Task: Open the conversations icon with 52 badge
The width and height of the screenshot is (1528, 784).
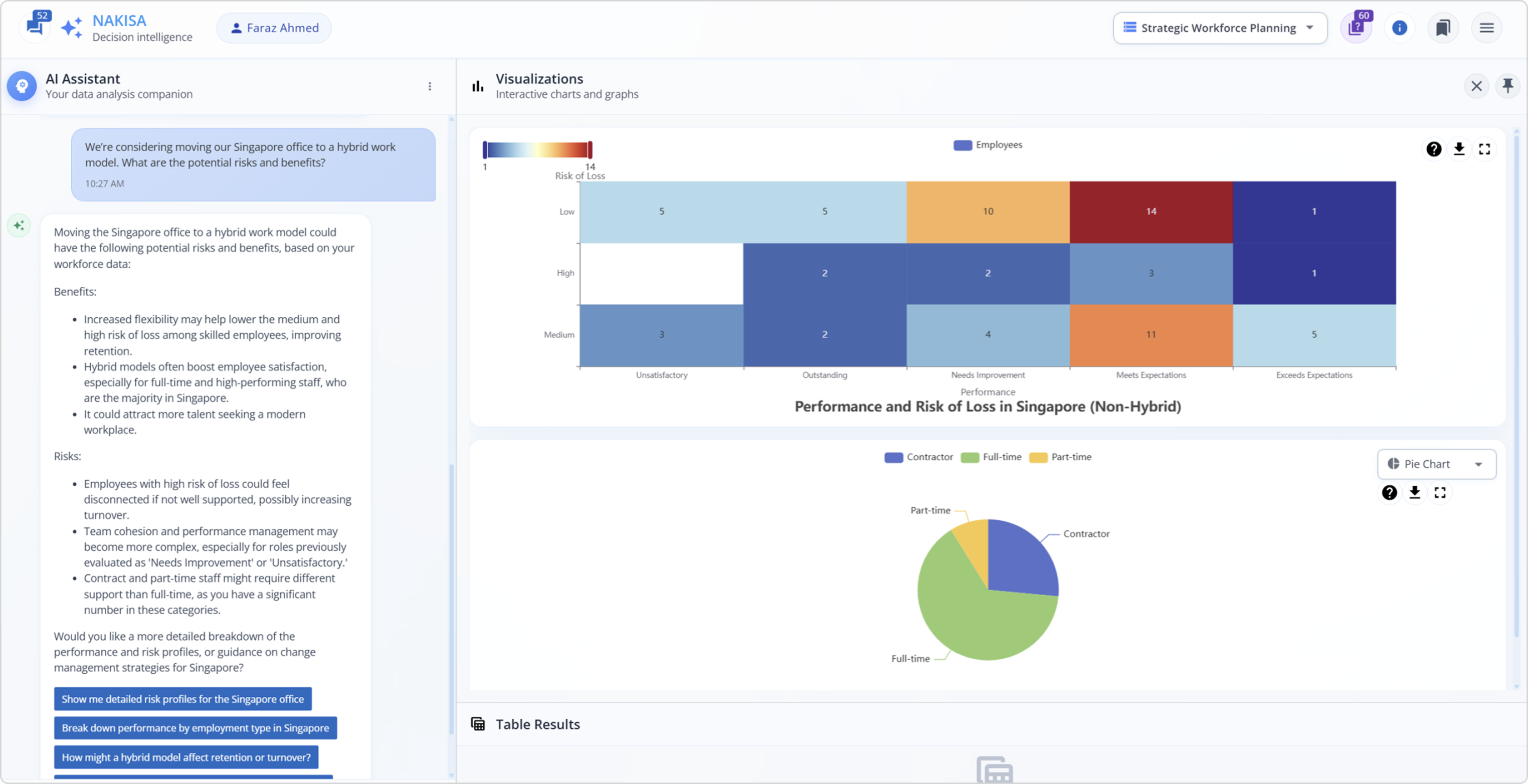Action: click(x=35, y=27)
